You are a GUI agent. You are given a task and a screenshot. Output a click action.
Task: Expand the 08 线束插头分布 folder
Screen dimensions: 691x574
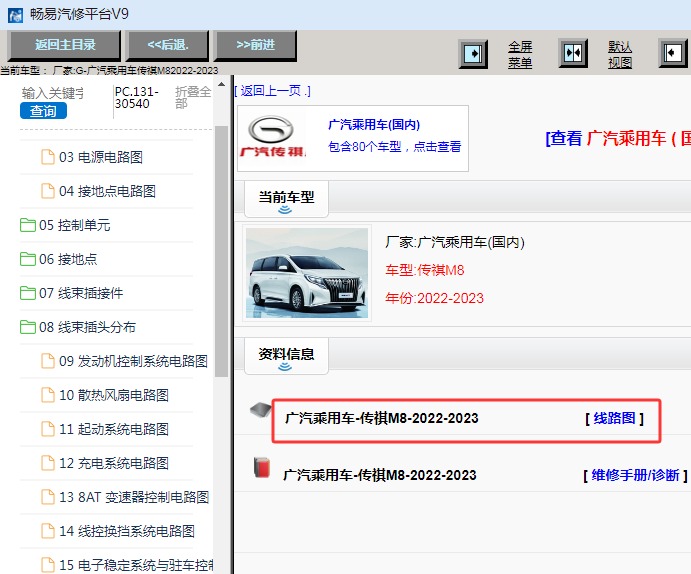[87, 327]
